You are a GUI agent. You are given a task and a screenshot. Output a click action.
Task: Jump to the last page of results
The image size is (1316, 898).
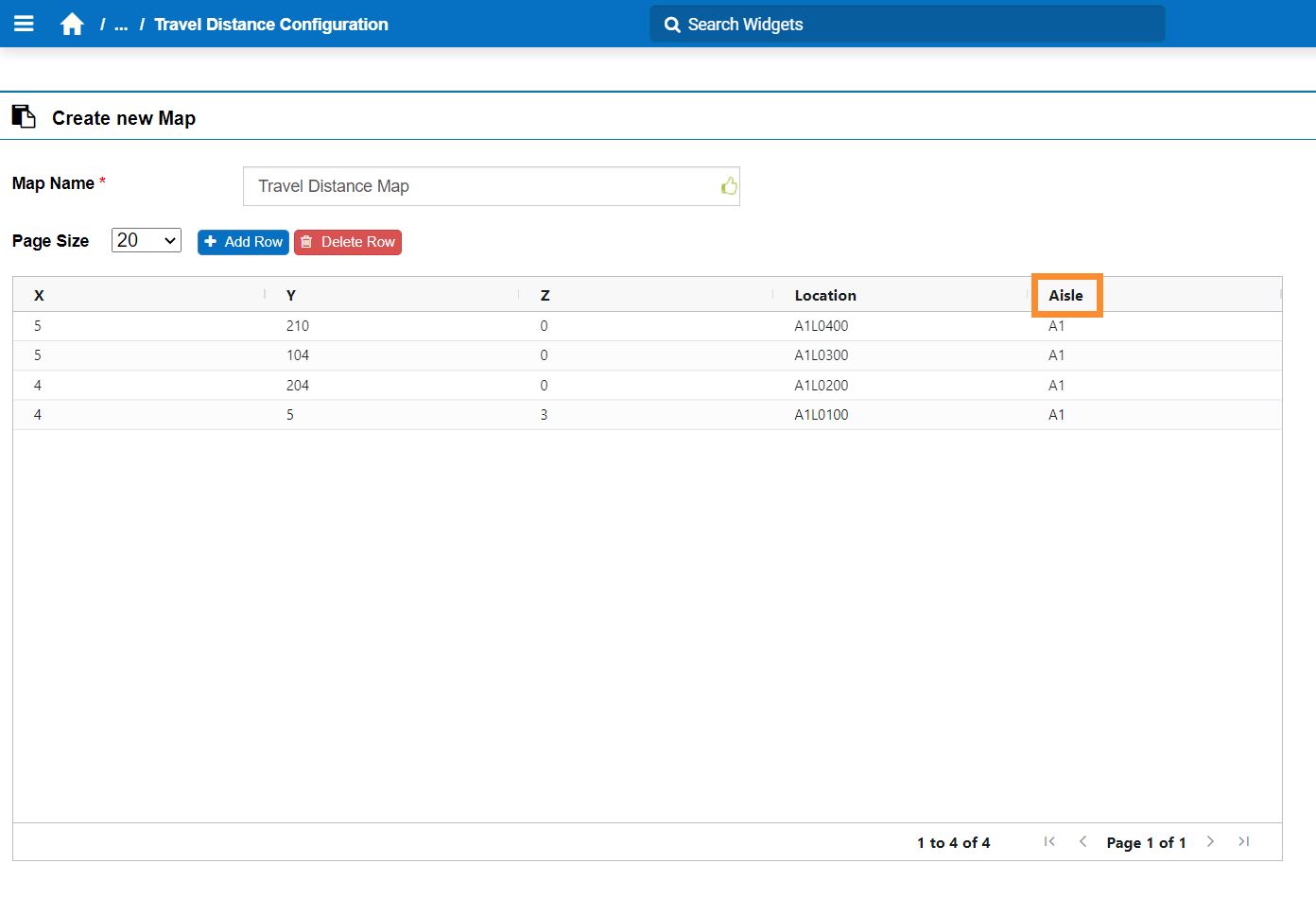pos(1244,841)
